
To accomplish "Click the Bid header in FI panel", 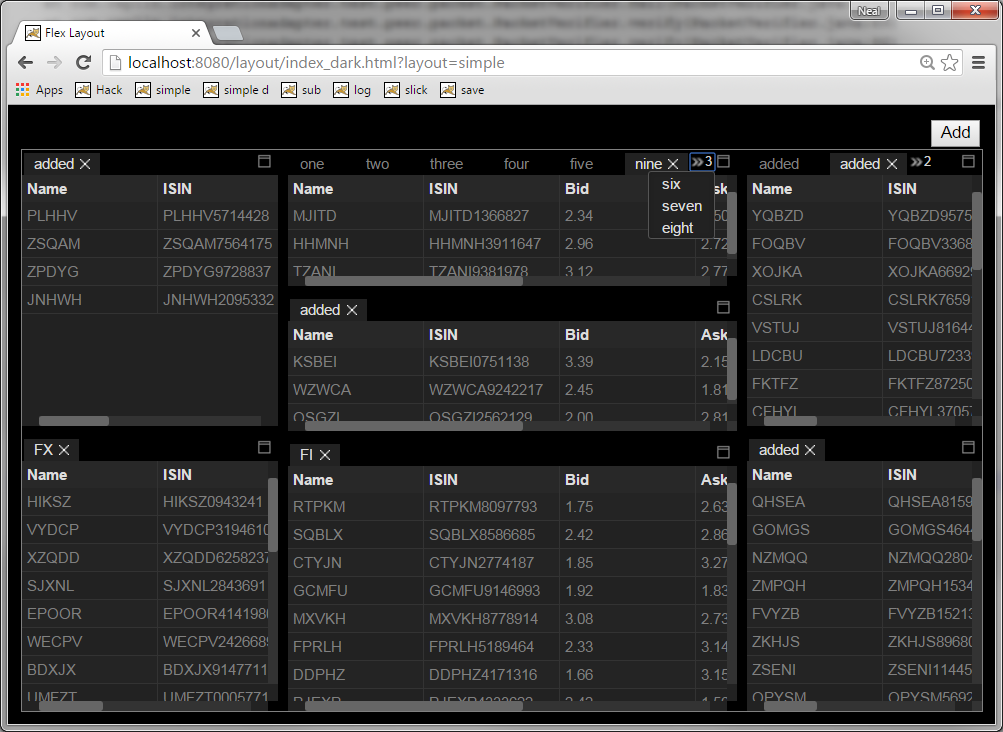I will pyautogui.click(x=576, y=480).
